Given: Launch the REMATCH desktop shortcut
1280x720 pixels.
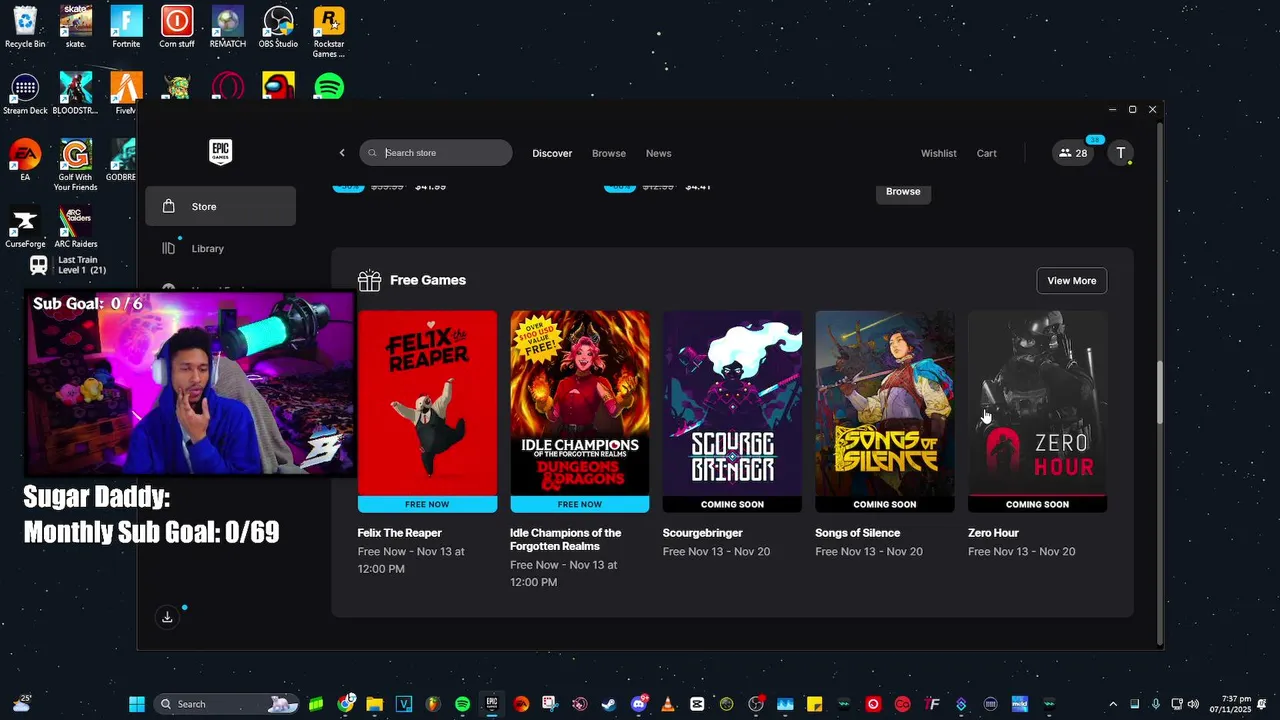Looking at the screenshot, I should (x=227, y=27).
